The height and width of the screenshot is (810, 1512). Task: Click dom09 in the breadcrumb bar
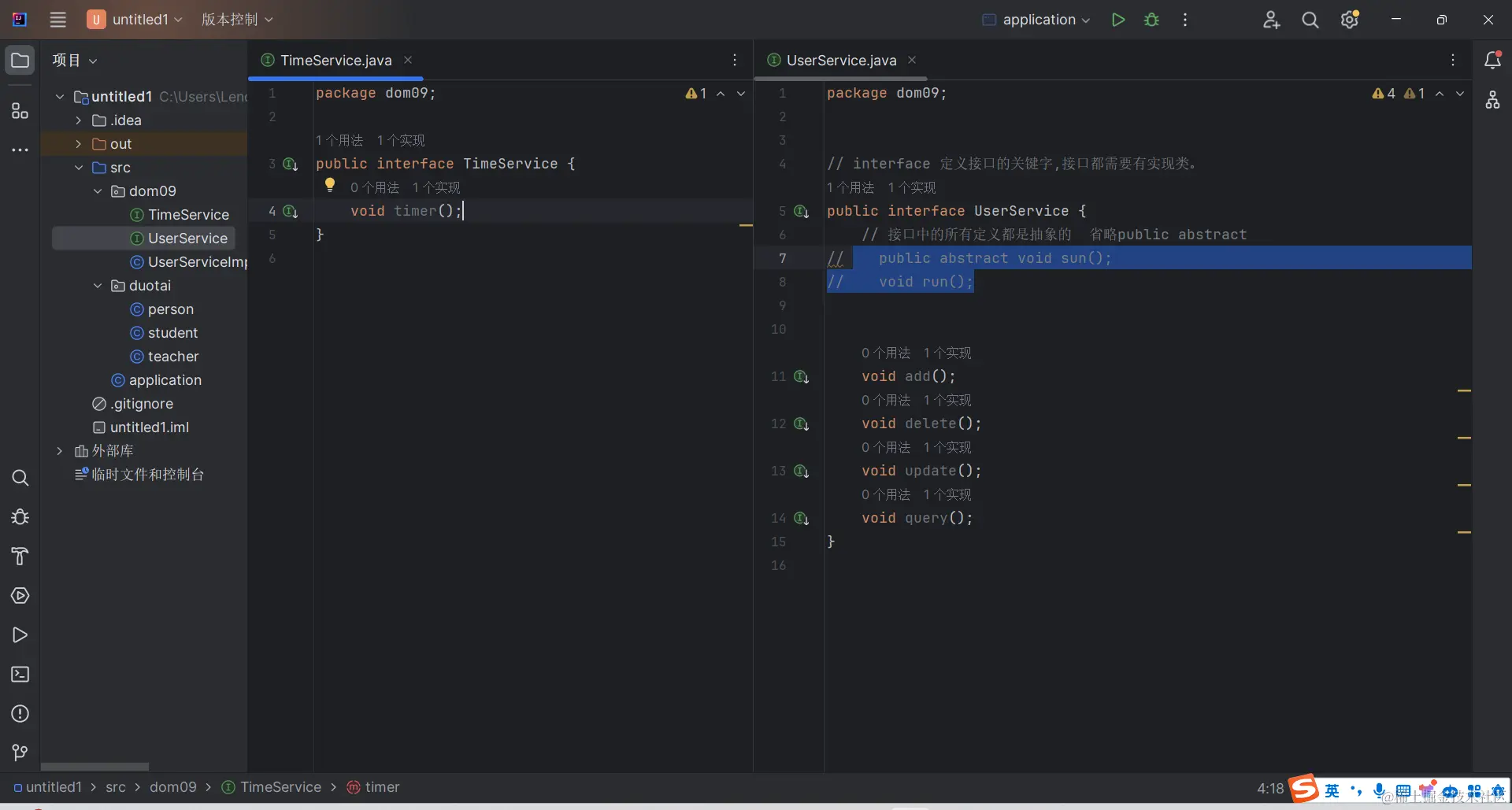coord(173,787)
